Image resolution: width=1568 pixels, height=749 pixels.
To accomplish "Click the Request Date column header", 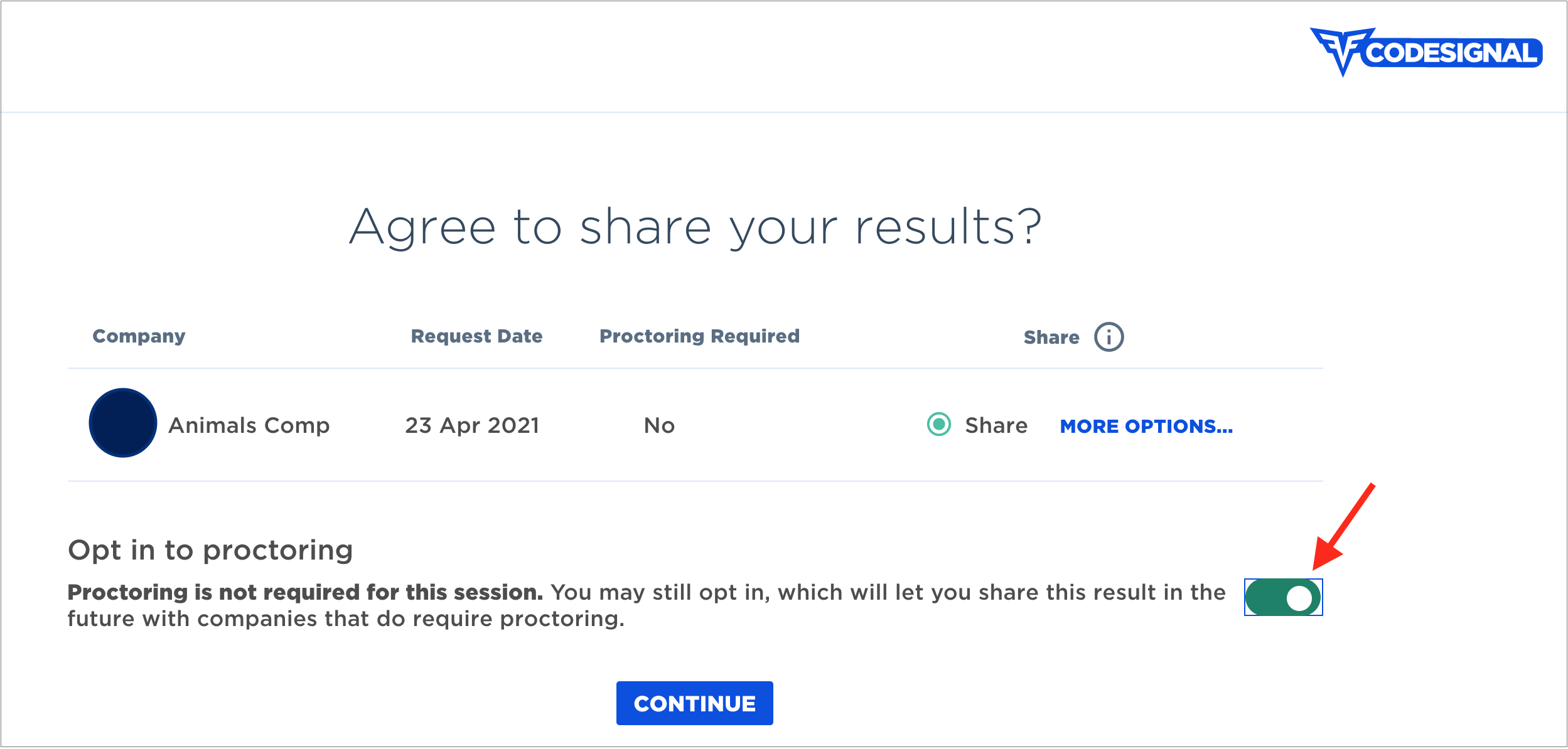I will [476, 336].
